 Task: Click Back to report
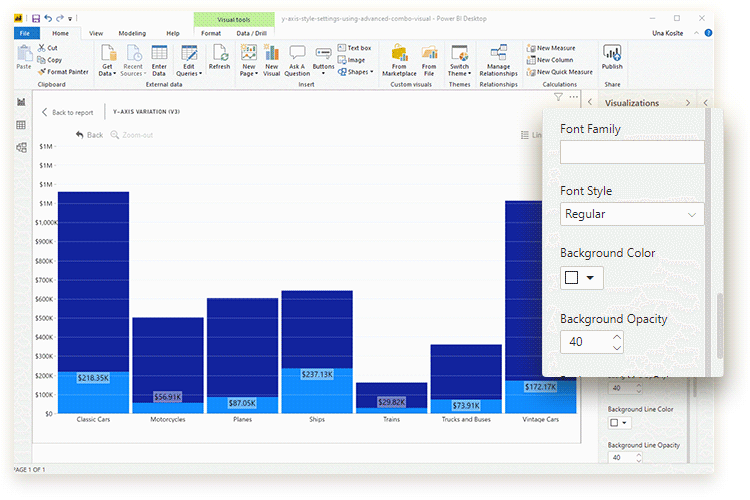pyautogui.click(x=67, y=112)
